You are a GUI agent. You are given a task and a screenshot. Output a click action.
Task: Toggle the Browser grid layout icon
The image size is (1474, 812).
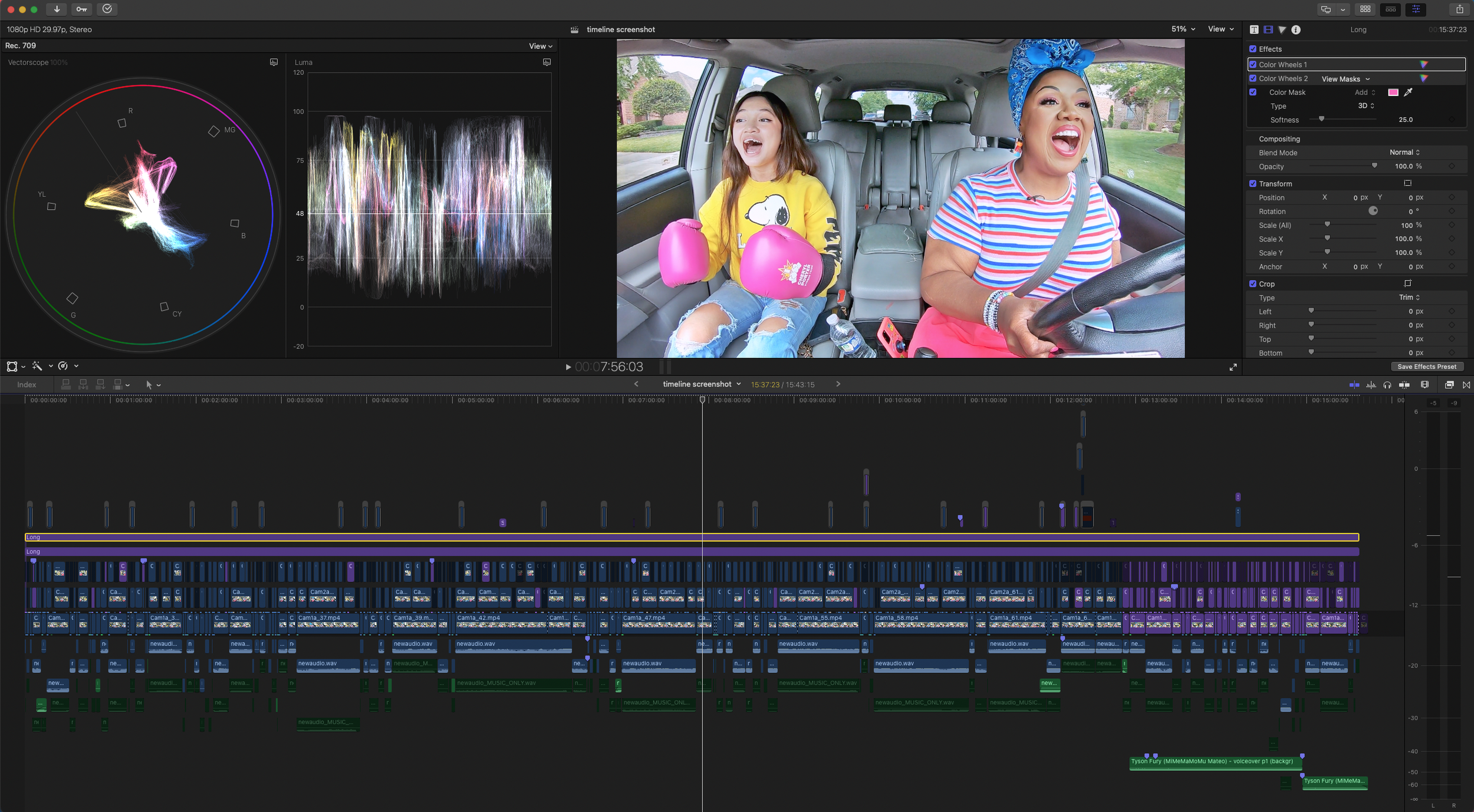click(x=1365, y=9)
